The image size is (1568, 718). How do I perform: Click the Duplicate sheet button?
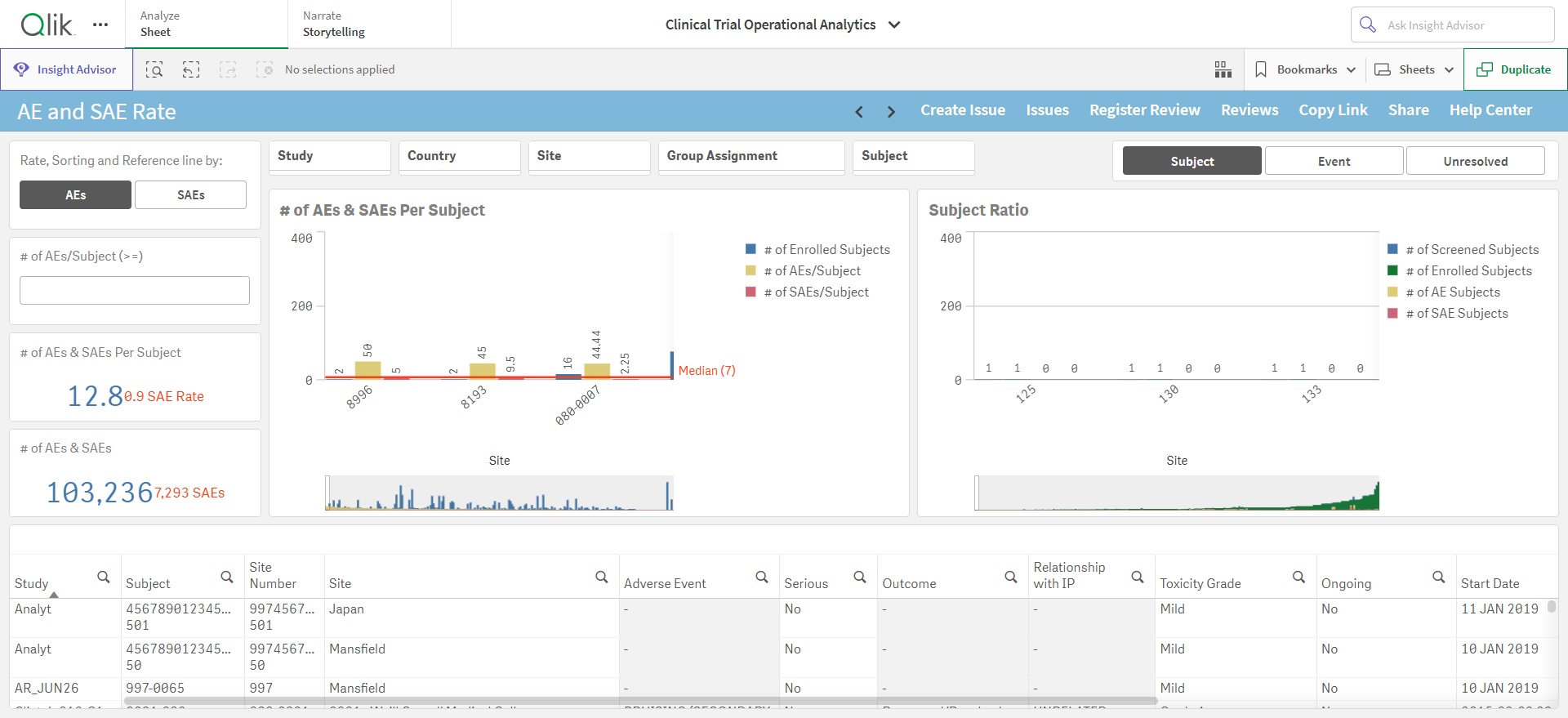[x=1515, y=69]
